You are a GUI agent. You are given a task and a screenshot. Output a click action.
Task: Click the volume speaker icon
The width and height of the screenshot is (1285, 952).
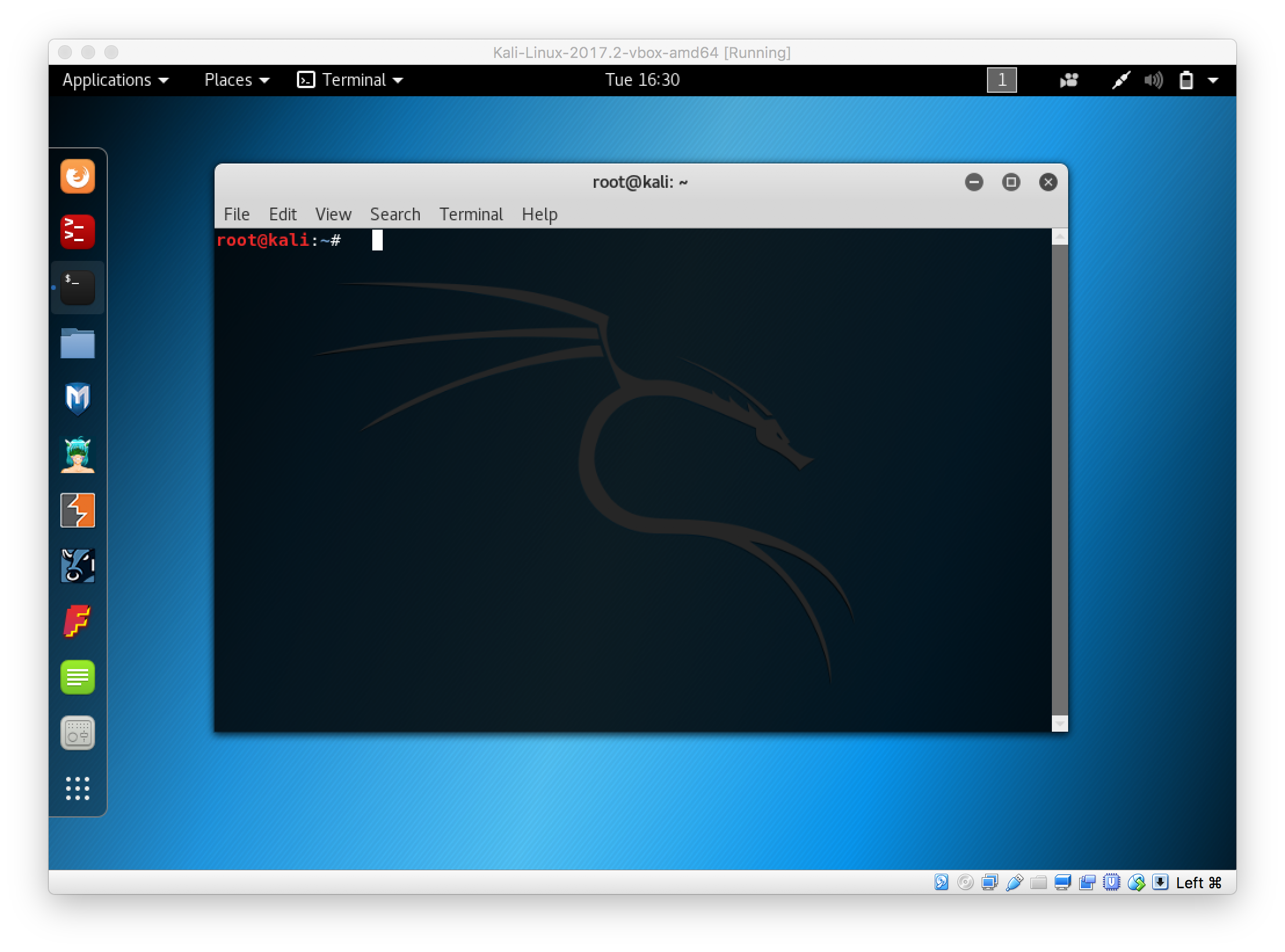[x=1153, y=80]
